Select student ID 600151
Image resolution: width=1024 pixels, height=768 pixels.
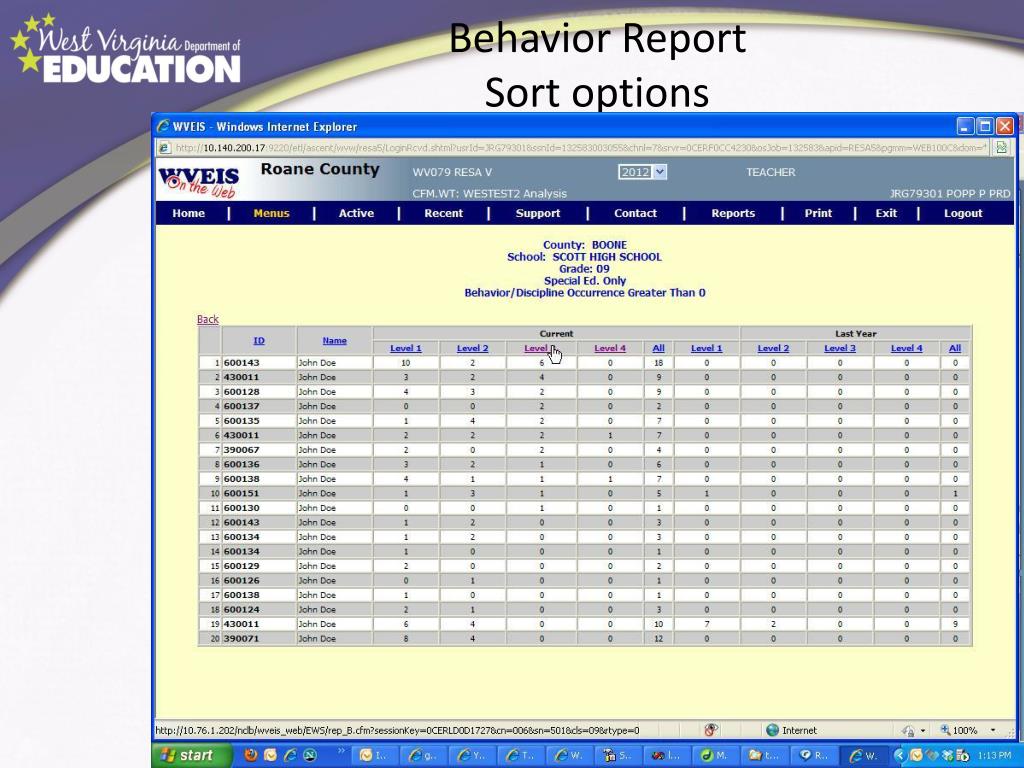click(242, 494)
